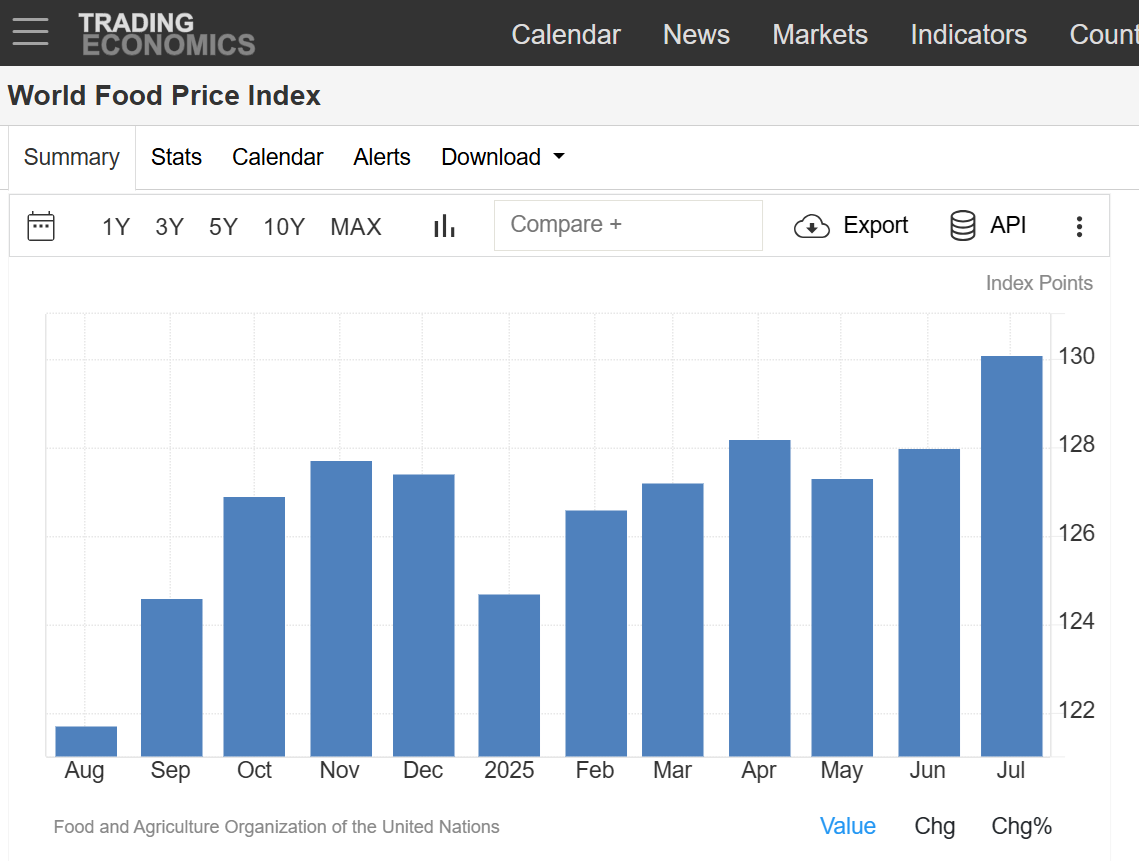Select the 10Y range option

(x=284, y=227)
